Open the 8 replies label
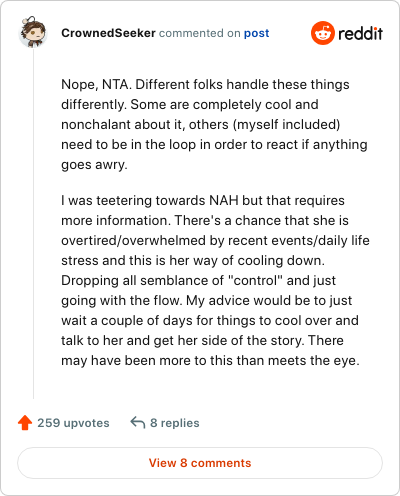This screenshot has width=400, height=496. pos(174,423)
